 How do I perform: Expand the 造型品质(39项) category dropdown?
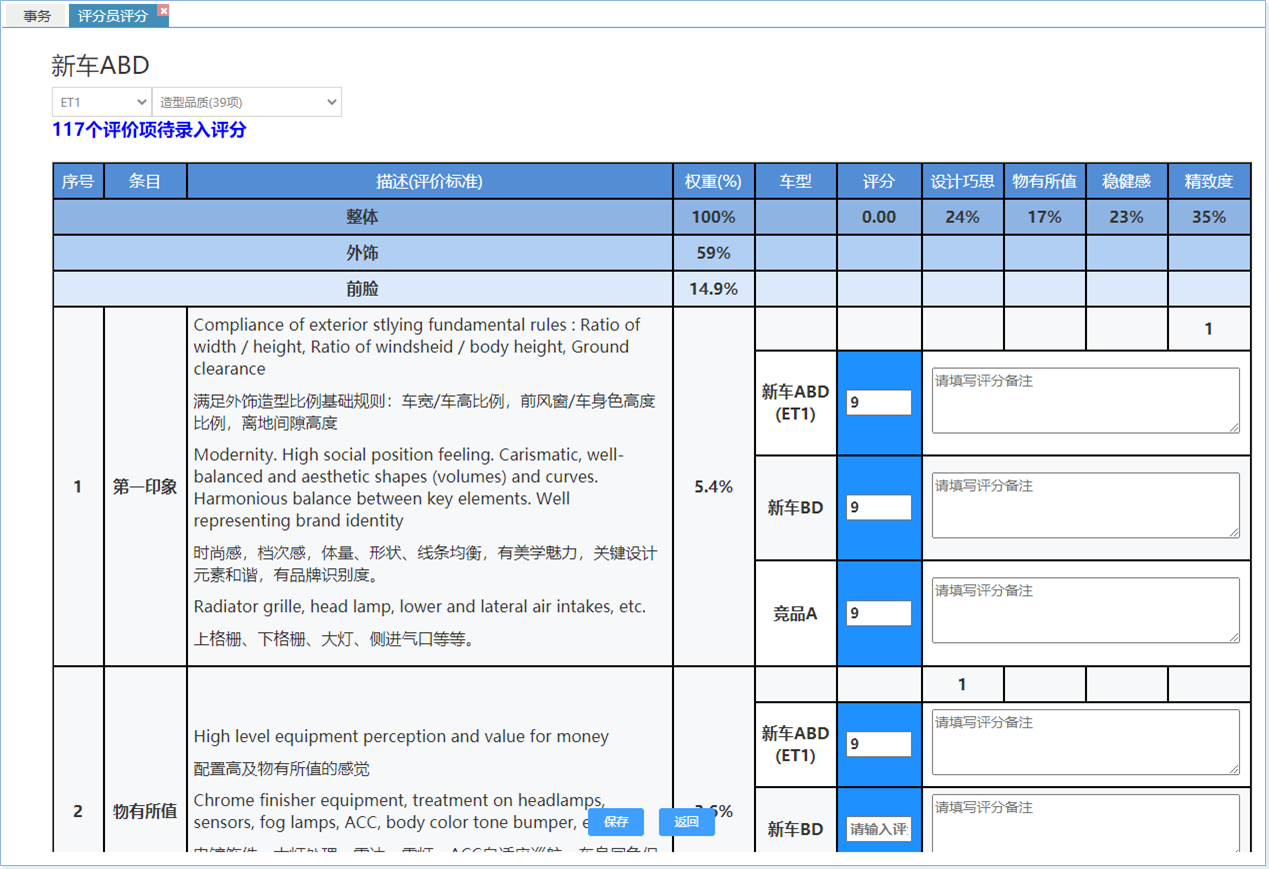(x=247, y=102)
